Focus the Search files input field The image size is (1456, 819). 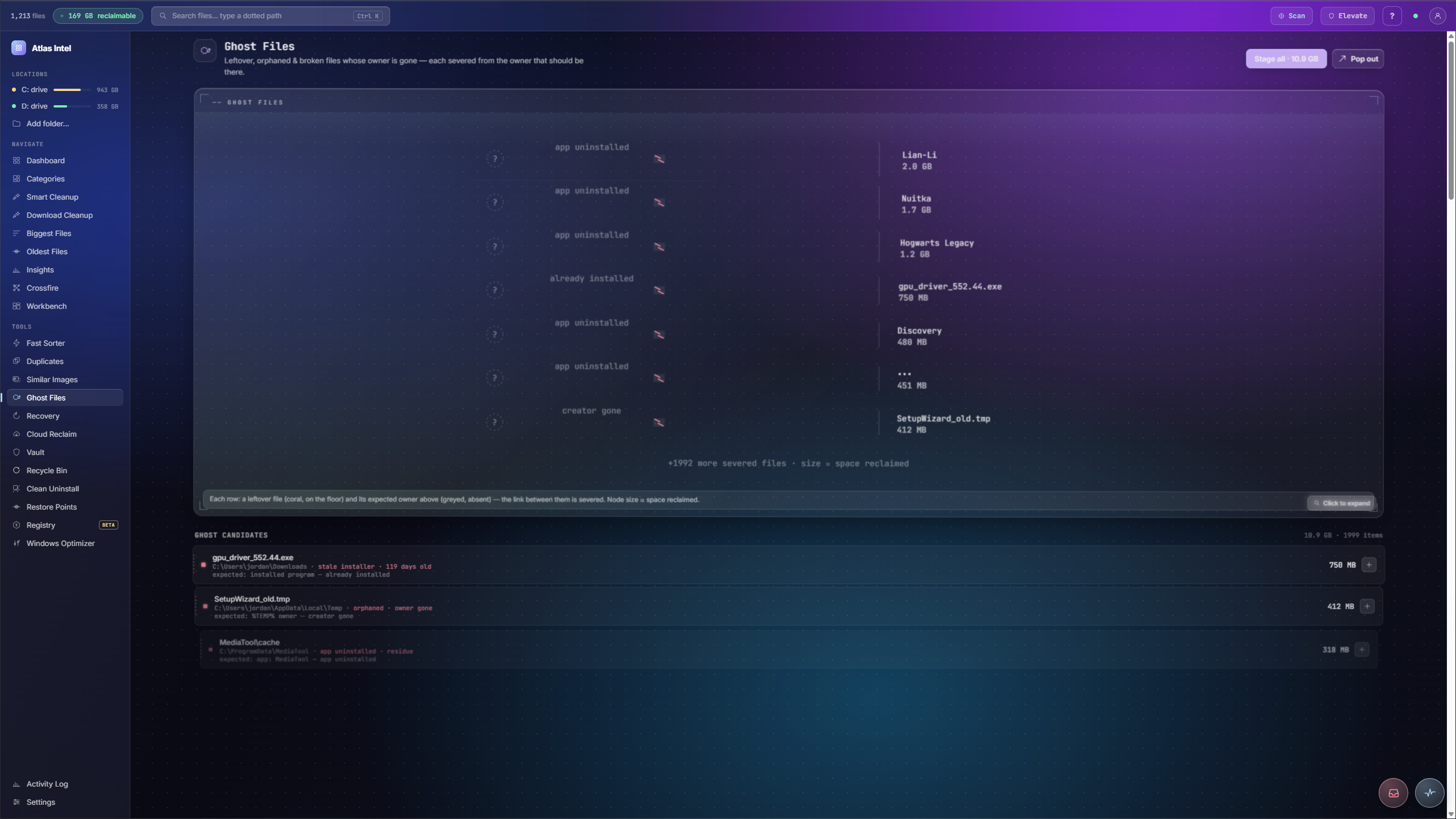(x=270, y=16)
